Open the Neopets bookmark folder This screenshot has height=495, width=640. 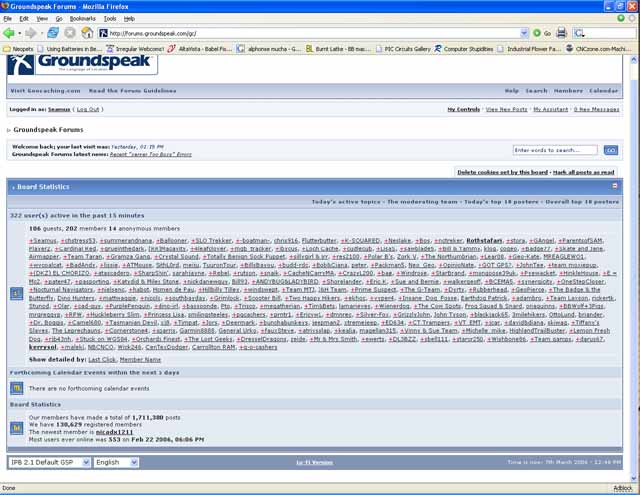click(18, 49)
